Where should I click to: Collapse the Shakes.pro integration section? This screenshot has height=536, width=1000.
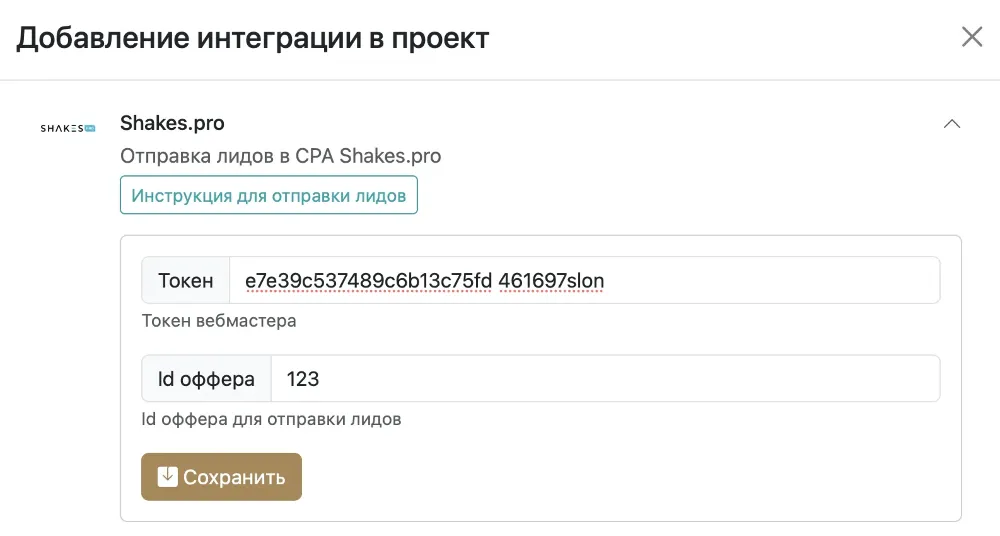952,124
